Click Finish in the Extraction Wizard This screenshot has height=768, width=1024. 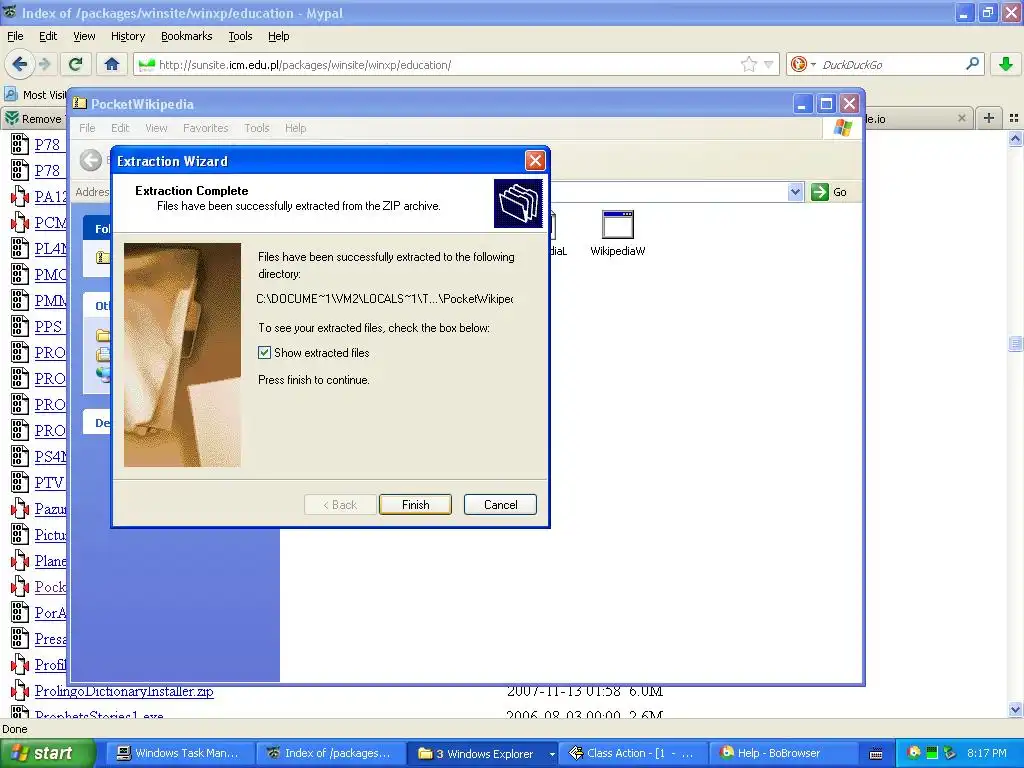(x=415, y=505)
